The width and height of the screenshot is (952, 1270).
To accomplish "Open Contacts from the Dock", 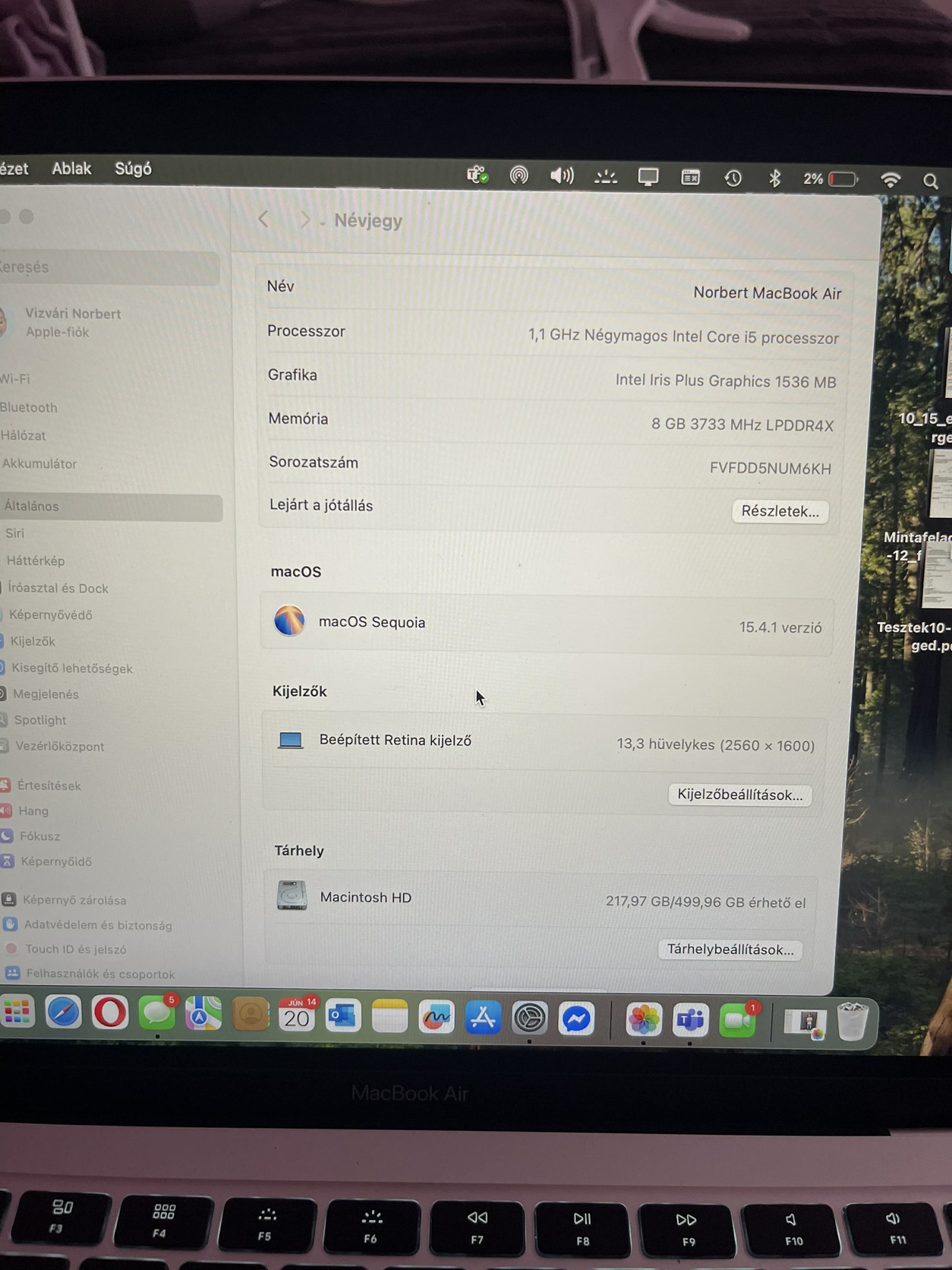I will point(251,1015).
